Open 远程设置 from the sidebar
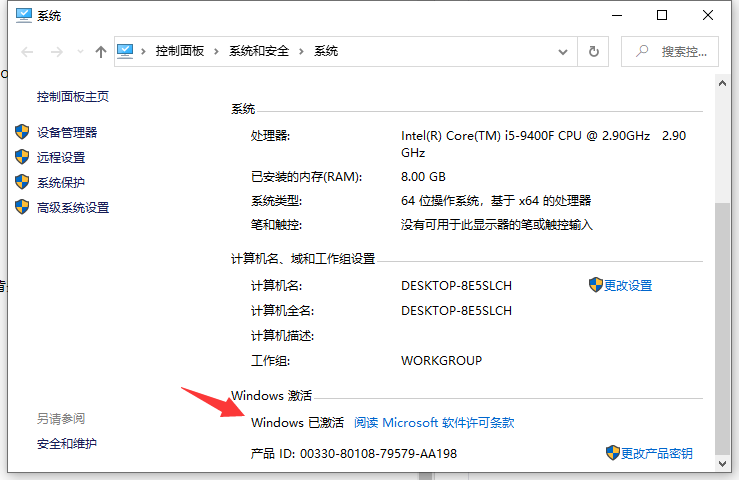Viewport: 739px width, 480px height. click(x=61, y=157)
